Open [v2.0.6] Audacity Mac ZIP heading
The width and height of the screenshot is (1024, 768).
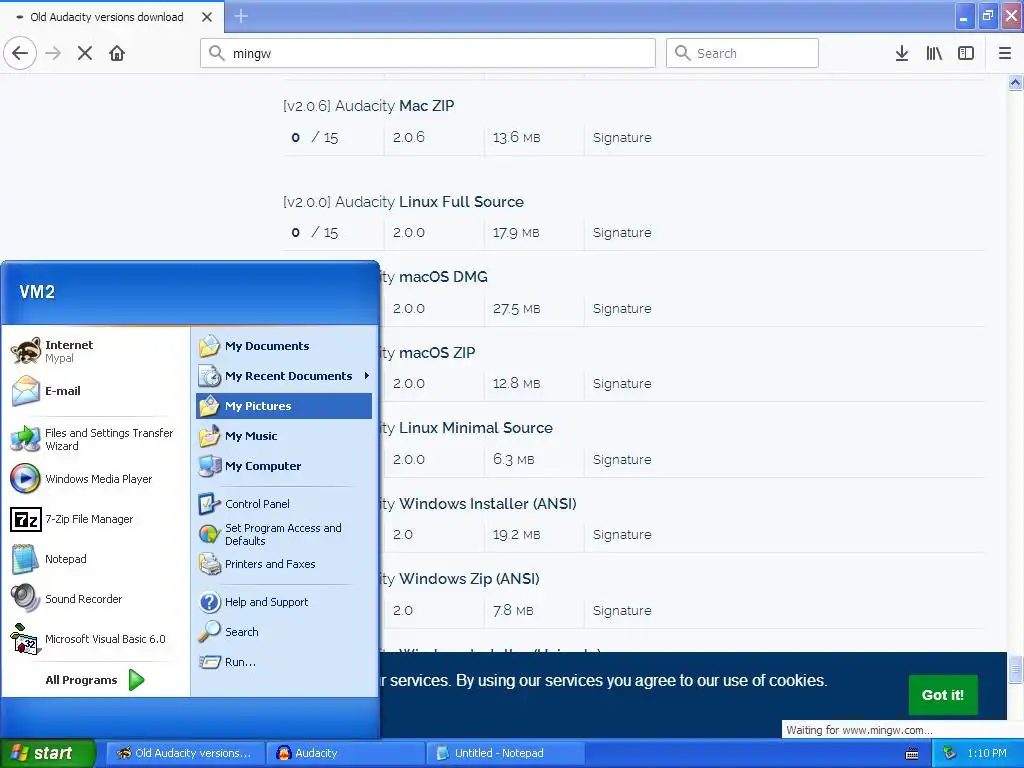[x=368, y=106]
